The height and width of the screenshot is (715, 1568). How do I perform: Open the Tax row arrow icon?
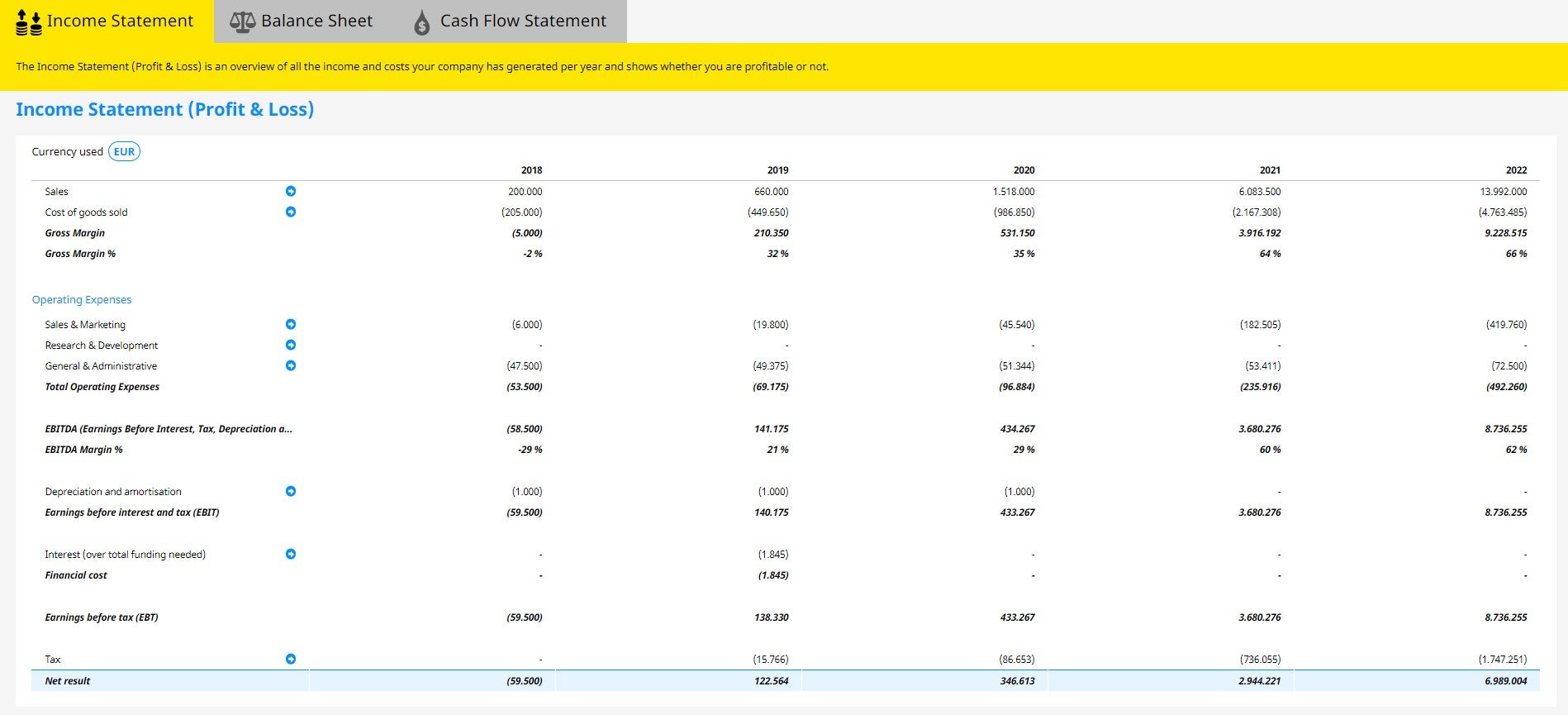291,659
